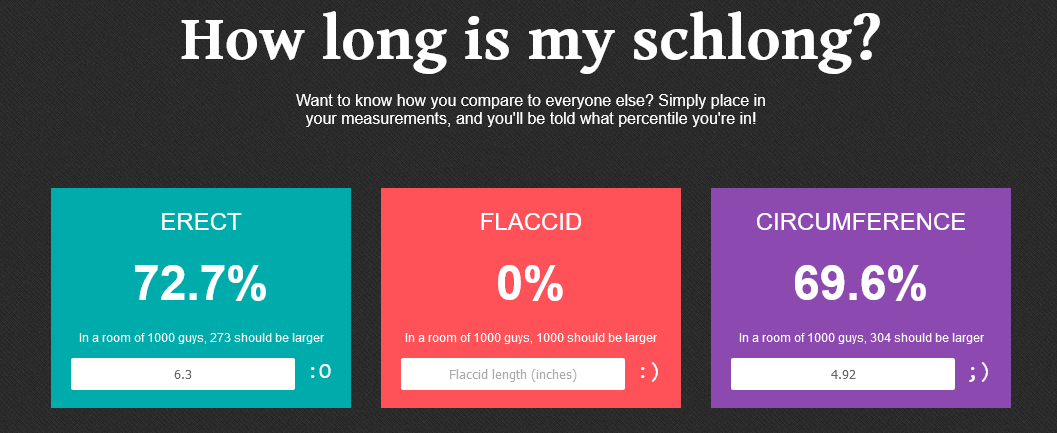Click the "How long is my schlong?" title
Viewport: 1057px width, 433px height.
(529, 40)
